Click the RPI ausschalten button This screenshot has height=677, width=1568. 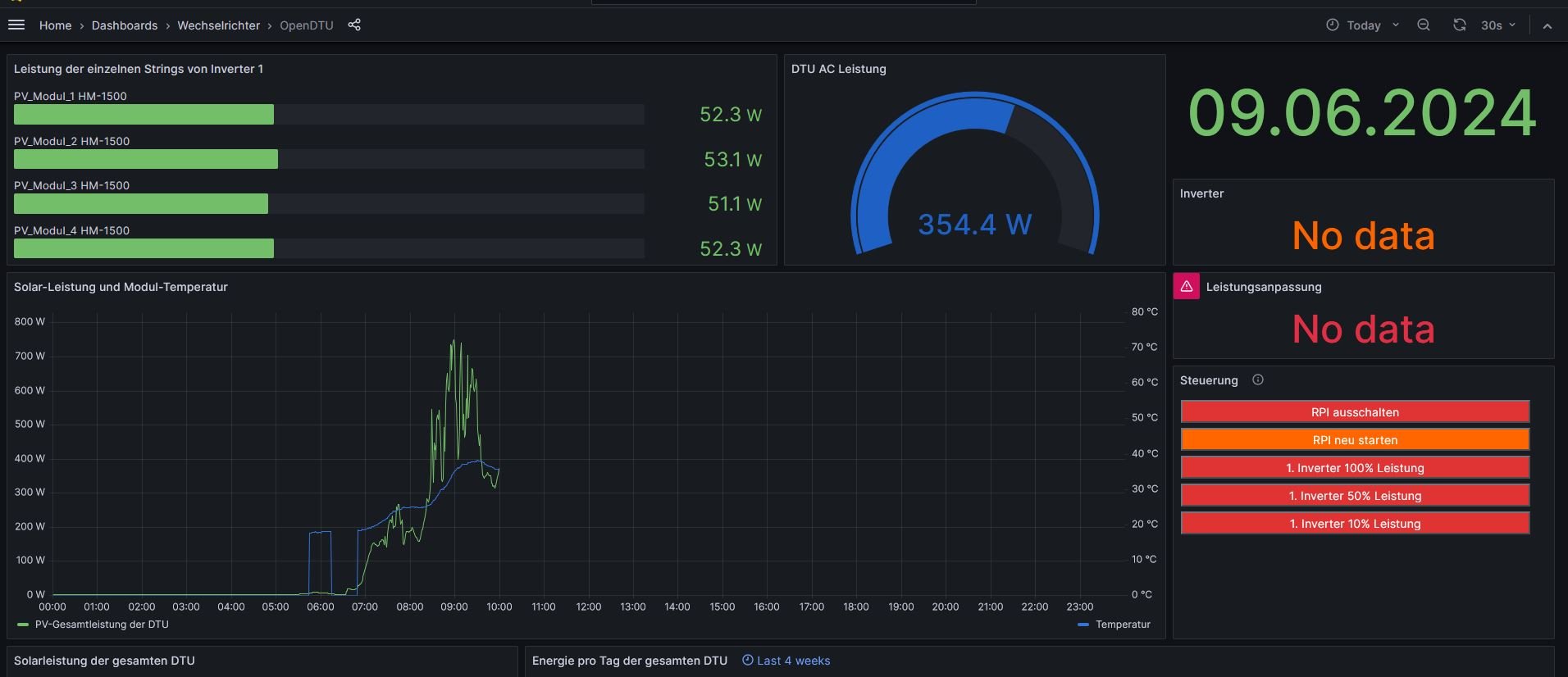tap(1355, 411)
